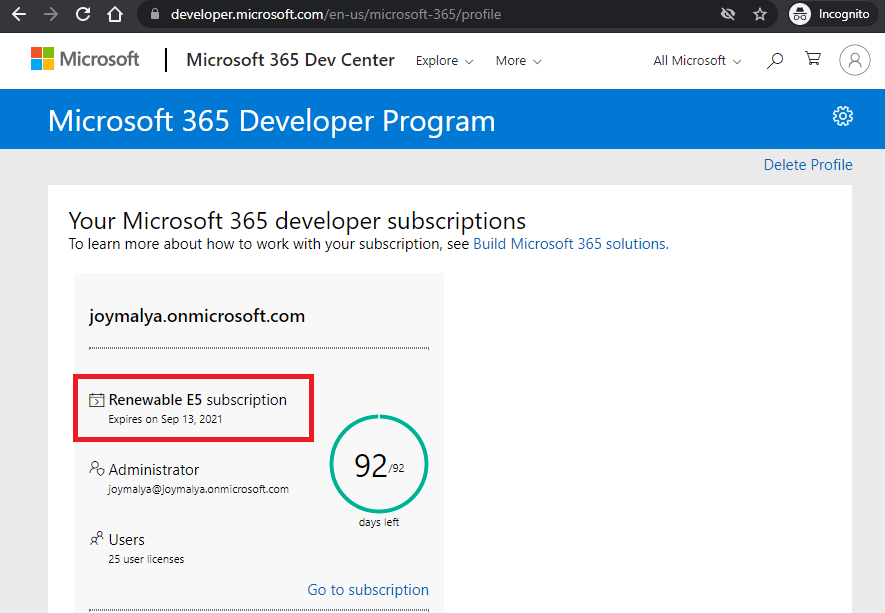
Task: Click the calendar icon beside Renewable E5
Action: pos(97,400)
